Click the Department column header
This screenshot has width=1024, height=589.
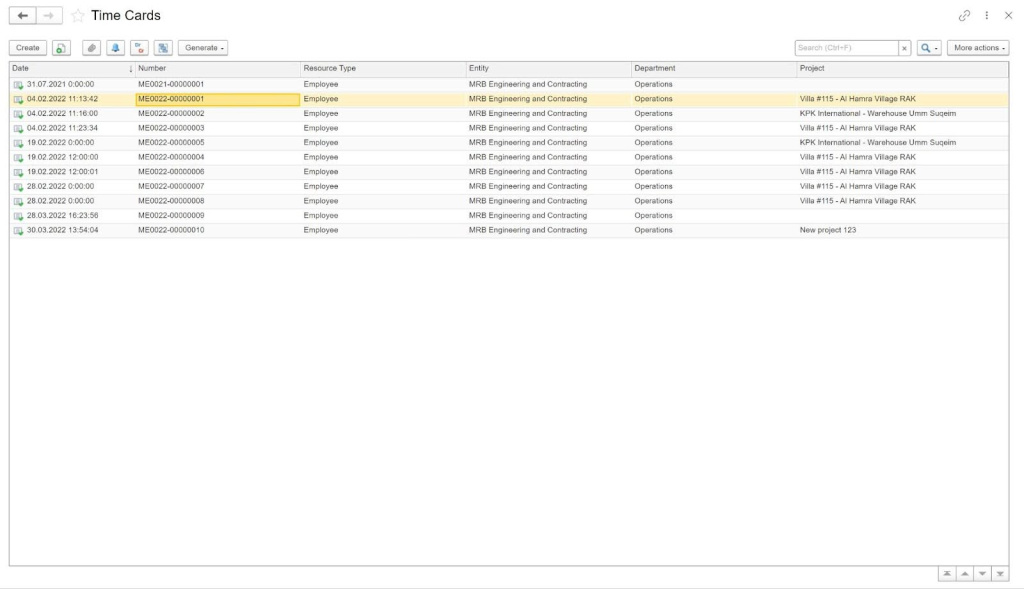[x=714, y=69]
